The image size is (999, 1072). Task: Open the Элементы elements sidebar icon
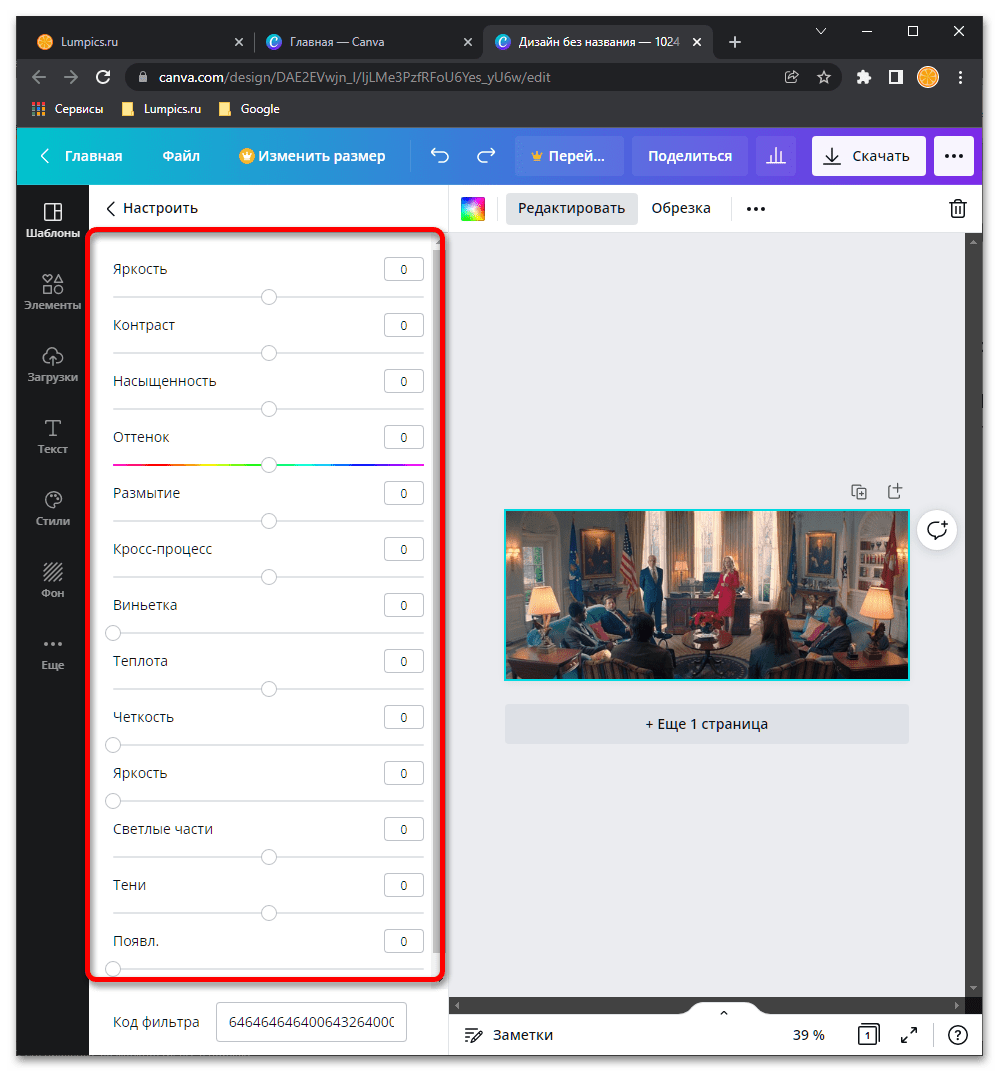point(53,292)
